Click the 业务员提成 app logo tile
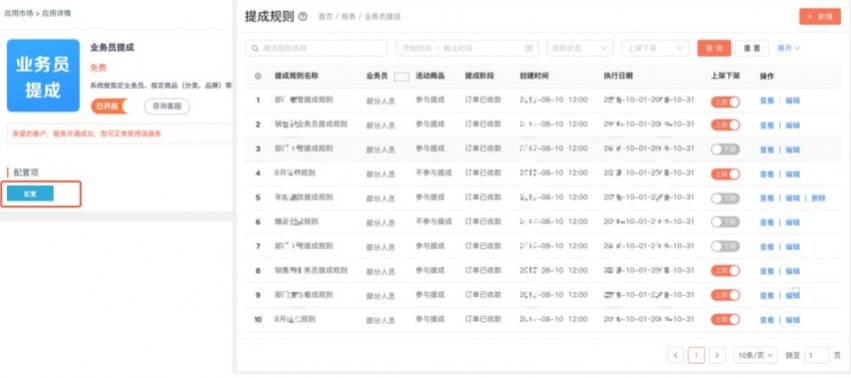851x378 pixels. tap(43, 75)
